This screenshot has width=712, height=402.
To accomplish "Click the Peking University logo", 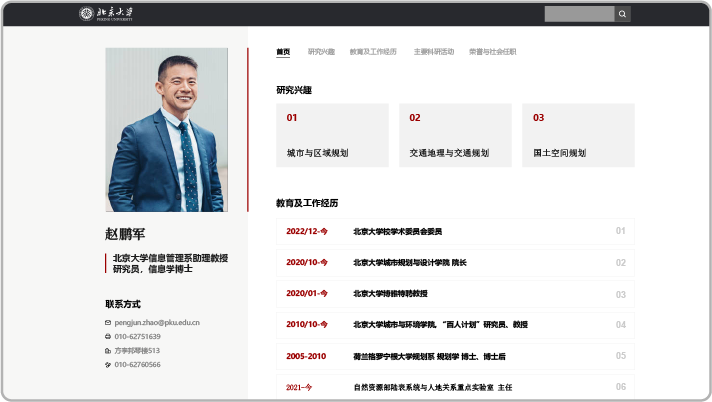I will click(x=106, y=14).
